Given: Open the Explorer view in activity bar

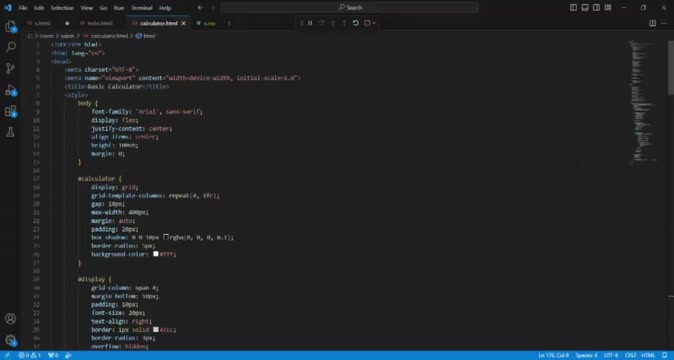Looking at the screenshot, I should click(10, 27).
